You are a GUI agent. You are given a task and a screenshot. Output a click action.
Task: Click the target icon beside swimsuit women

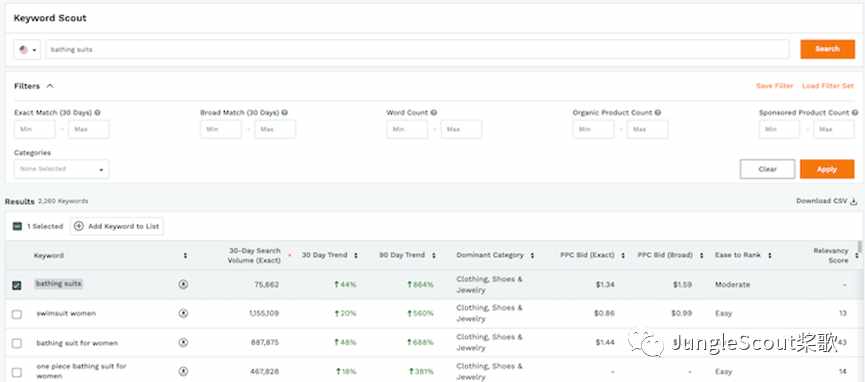pyautogui.click(x=183, y=314)
